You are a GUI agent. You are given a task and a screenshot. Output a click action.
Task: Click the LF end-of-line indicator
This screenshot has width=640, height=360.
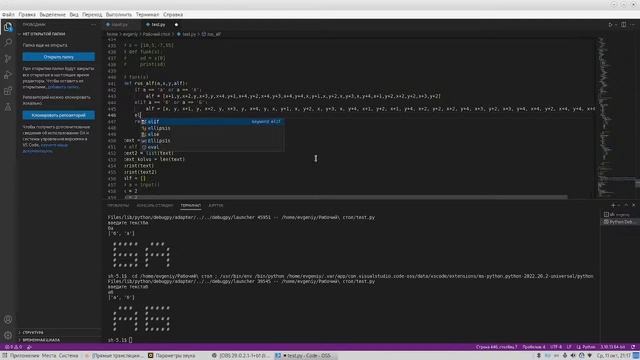(x=569, y=347)
